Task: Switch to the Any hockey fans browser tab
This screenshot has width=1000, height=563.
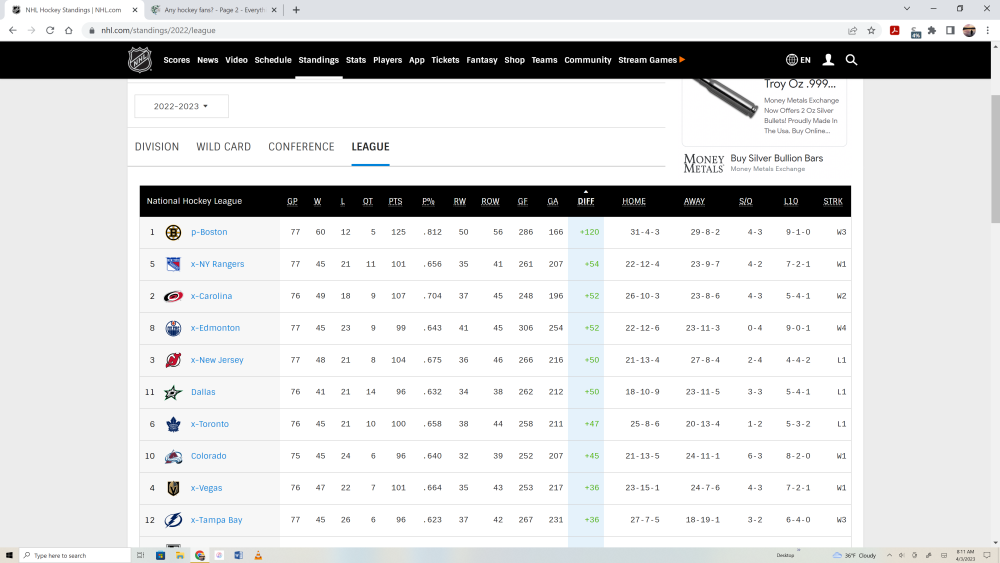Action: [214, 10]
